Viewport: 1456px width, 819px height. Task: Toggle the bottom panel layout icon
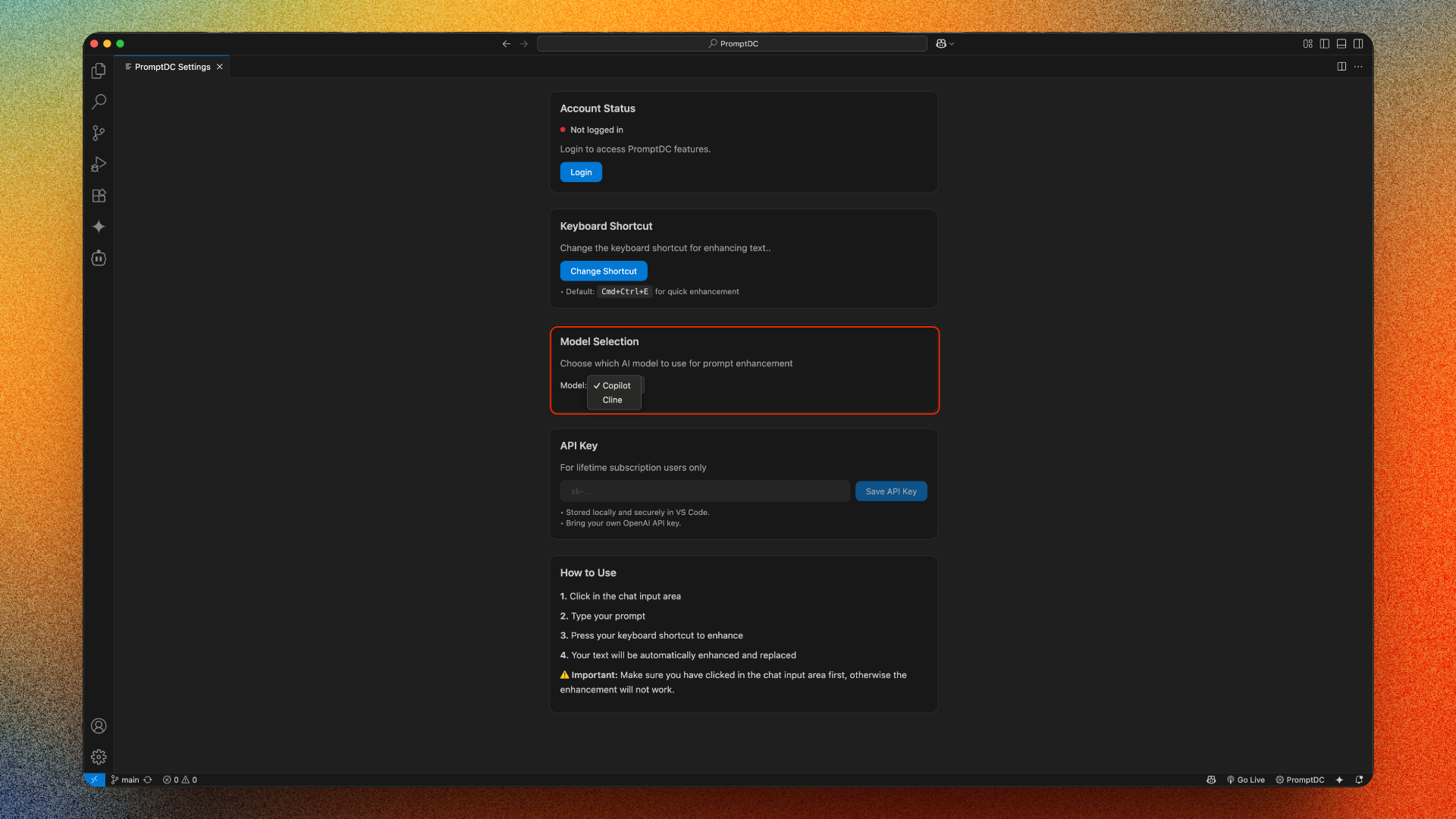(x=1341, y=44)
